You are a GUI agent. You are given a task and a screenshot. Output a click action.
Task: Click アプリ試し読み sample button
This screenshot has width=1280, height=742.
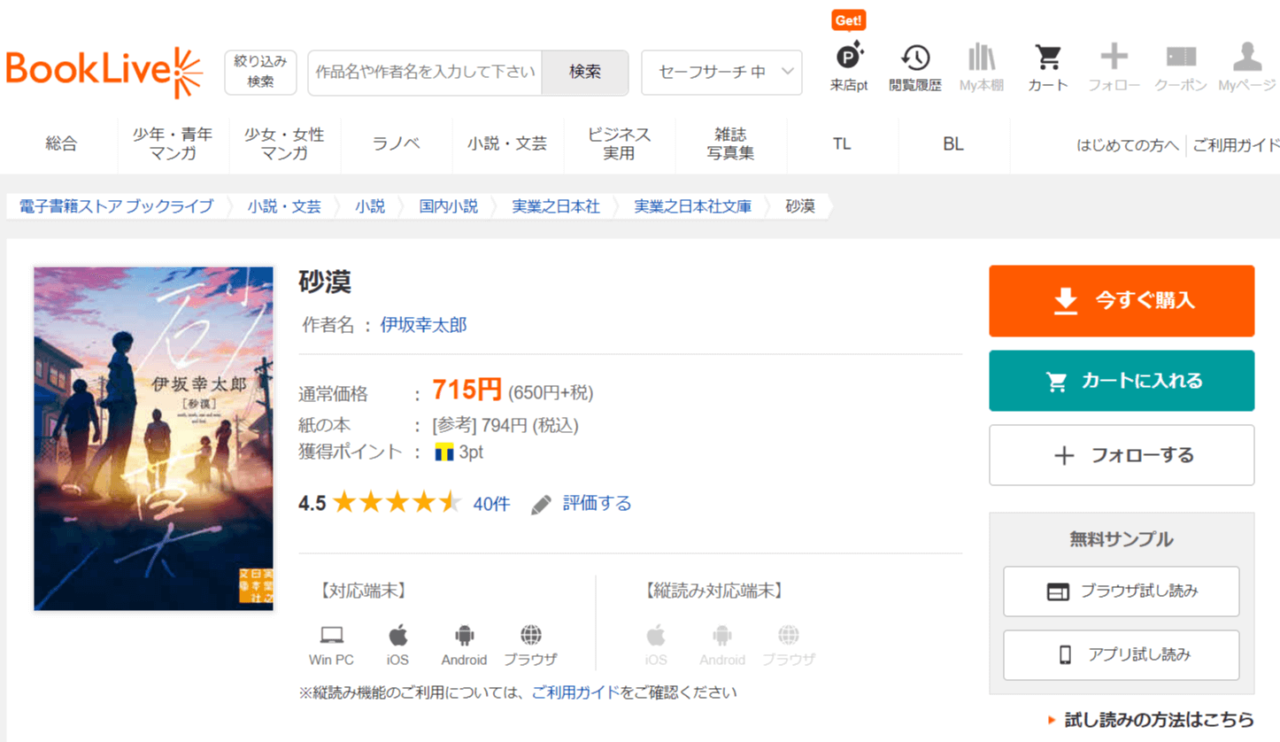(x=1121, y=655)
